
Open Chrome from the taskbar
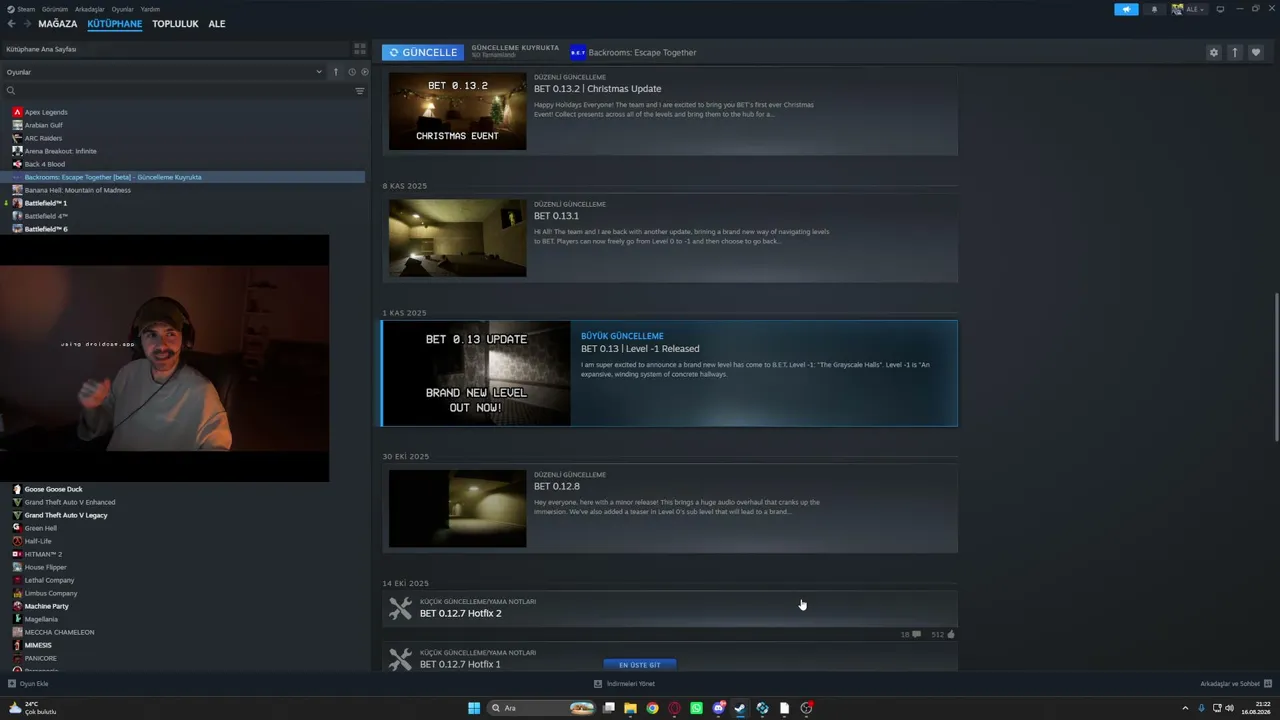point(652,708)
